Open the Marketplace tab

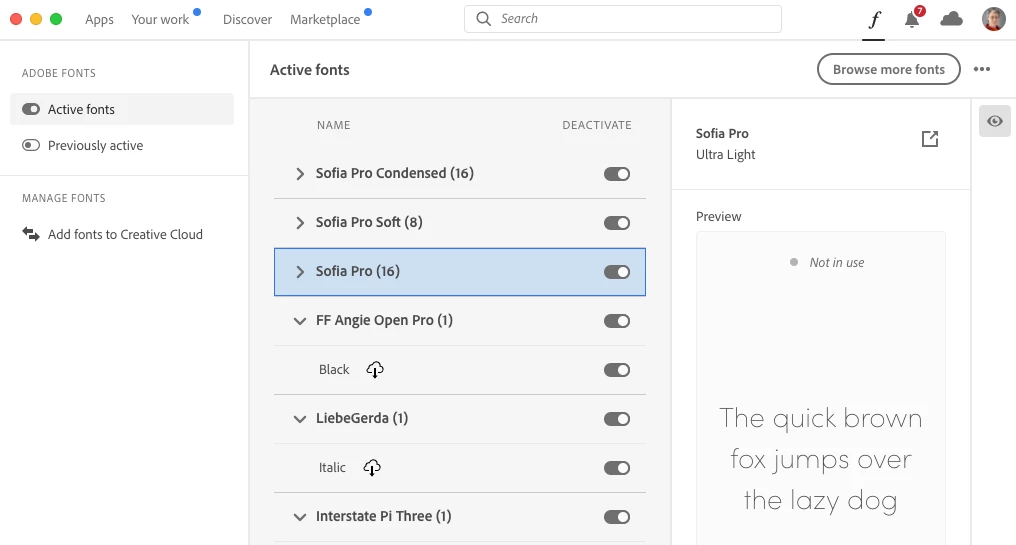coord(325,19)
